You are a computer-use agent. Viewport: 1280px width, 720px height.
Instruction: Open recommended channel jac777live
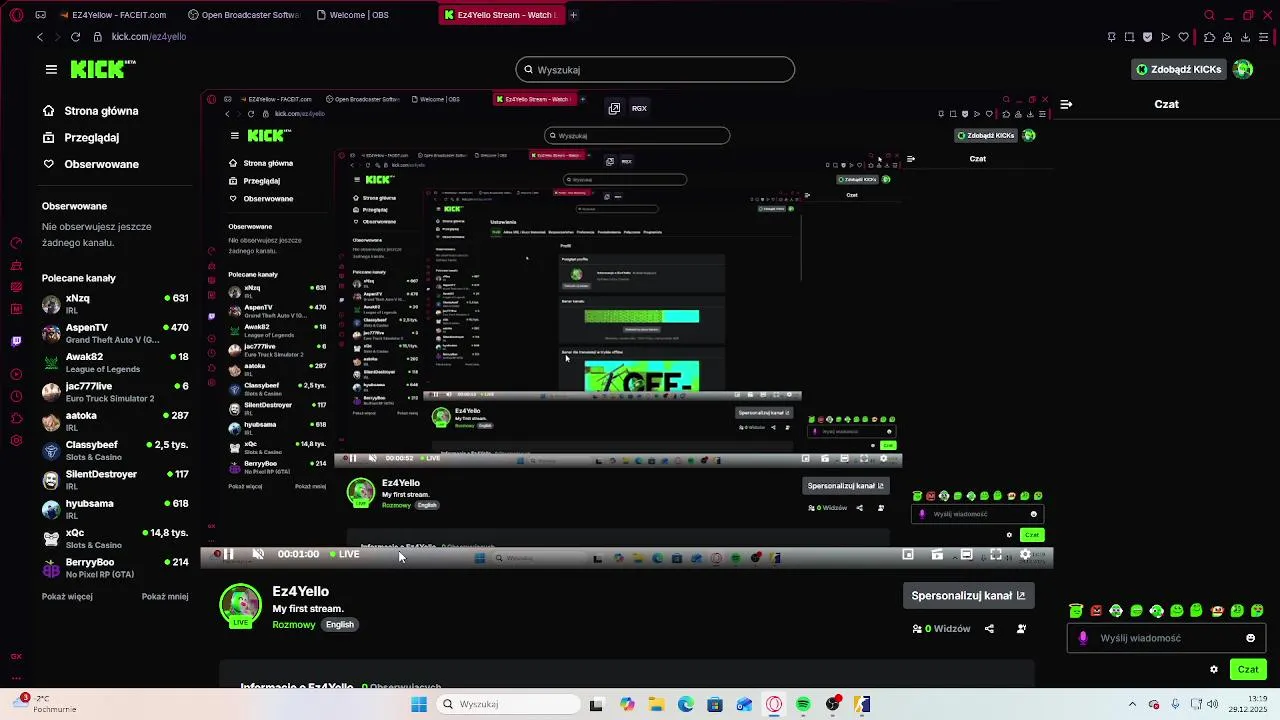115,392
